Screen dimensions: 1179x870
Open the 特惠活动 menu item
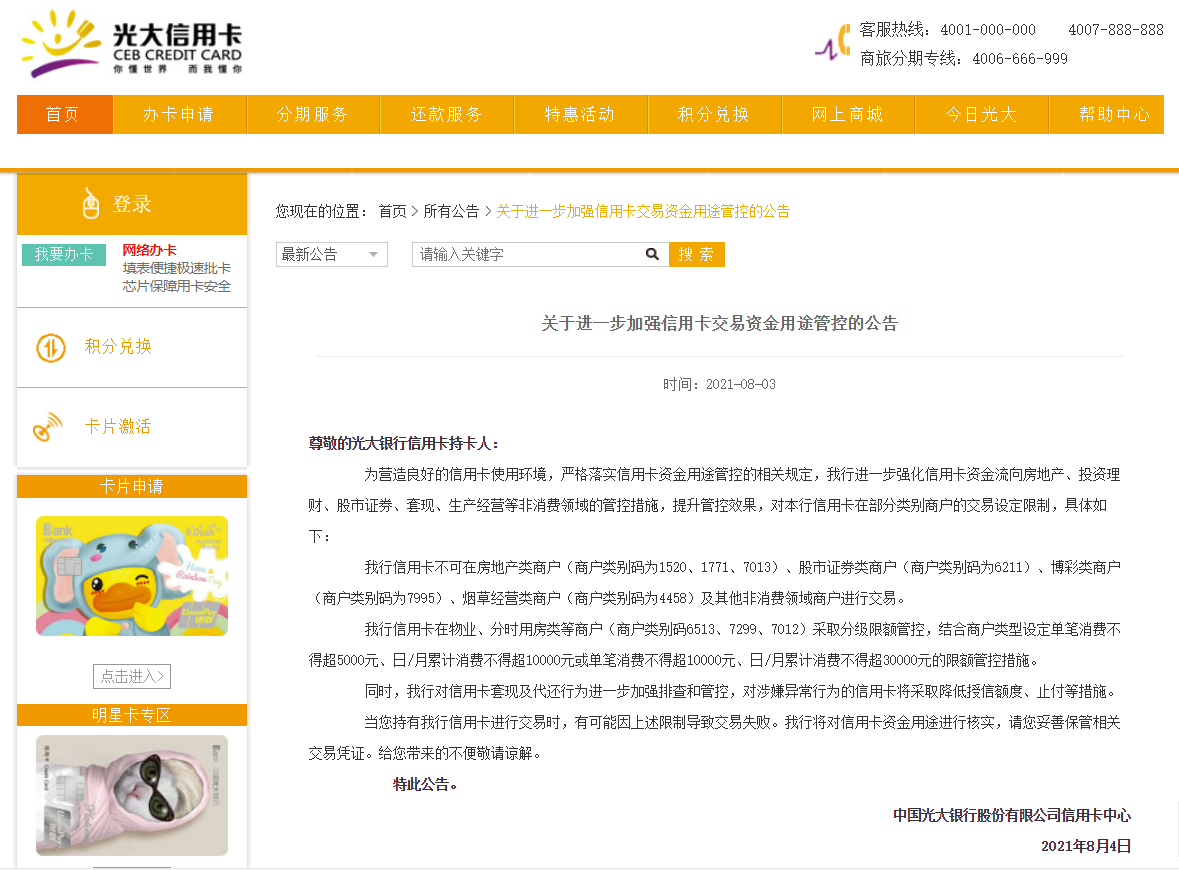(x=580, y=114)
